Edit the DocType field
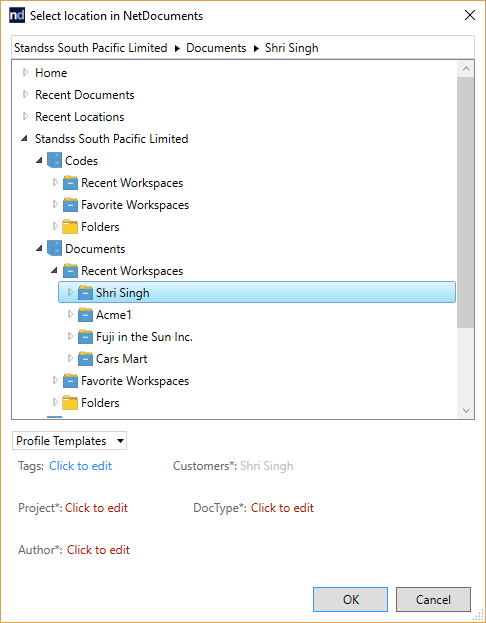Viewport: 486px width, 623px height. pos(283,508)
